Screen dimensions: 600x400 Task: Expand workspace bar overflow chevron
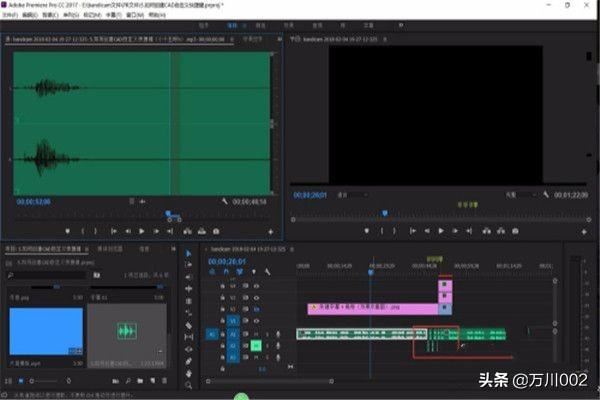[x=401, y=25]
